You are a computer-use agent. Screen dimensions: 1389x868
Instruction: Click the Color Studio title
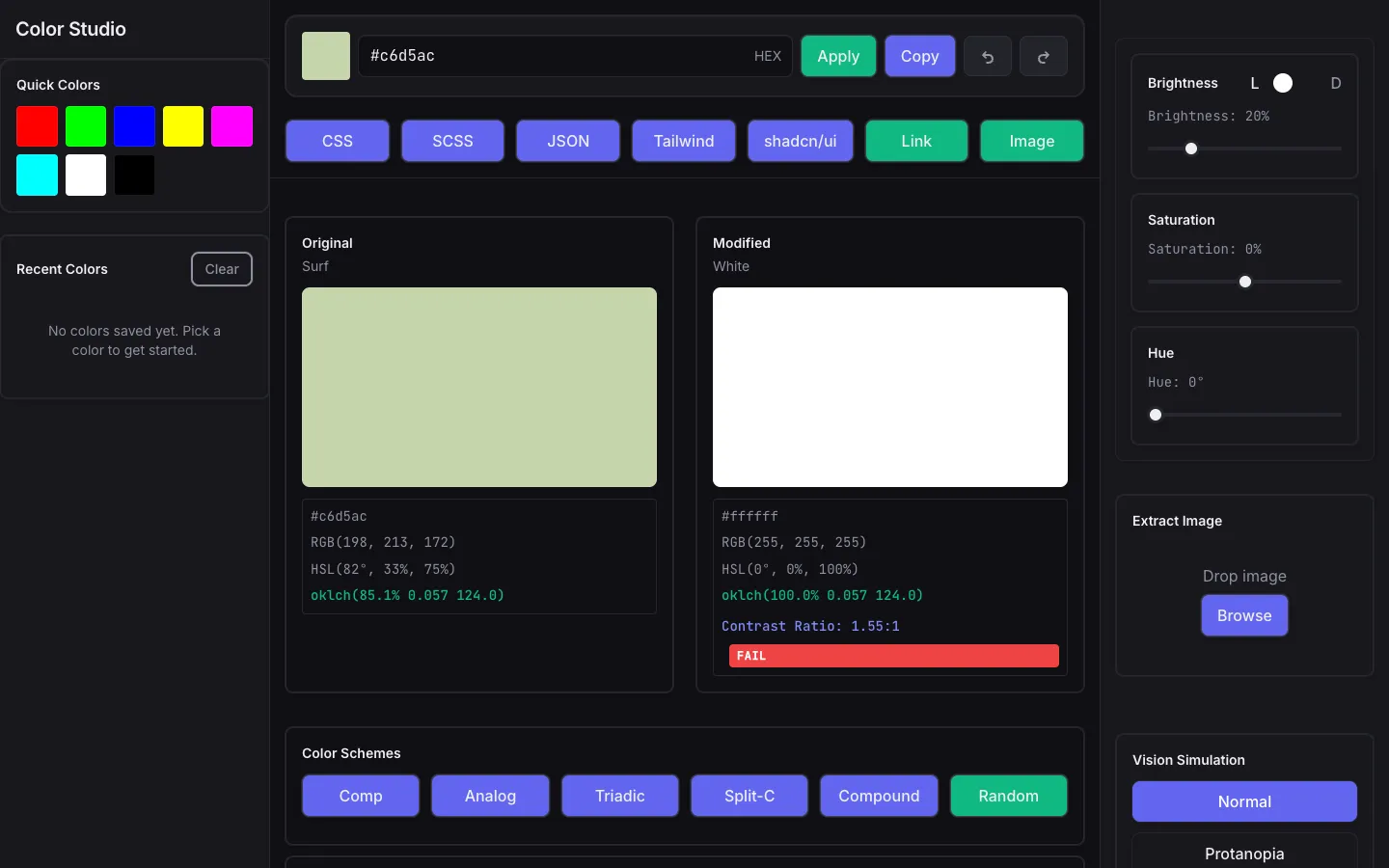[x=70, y=29]
